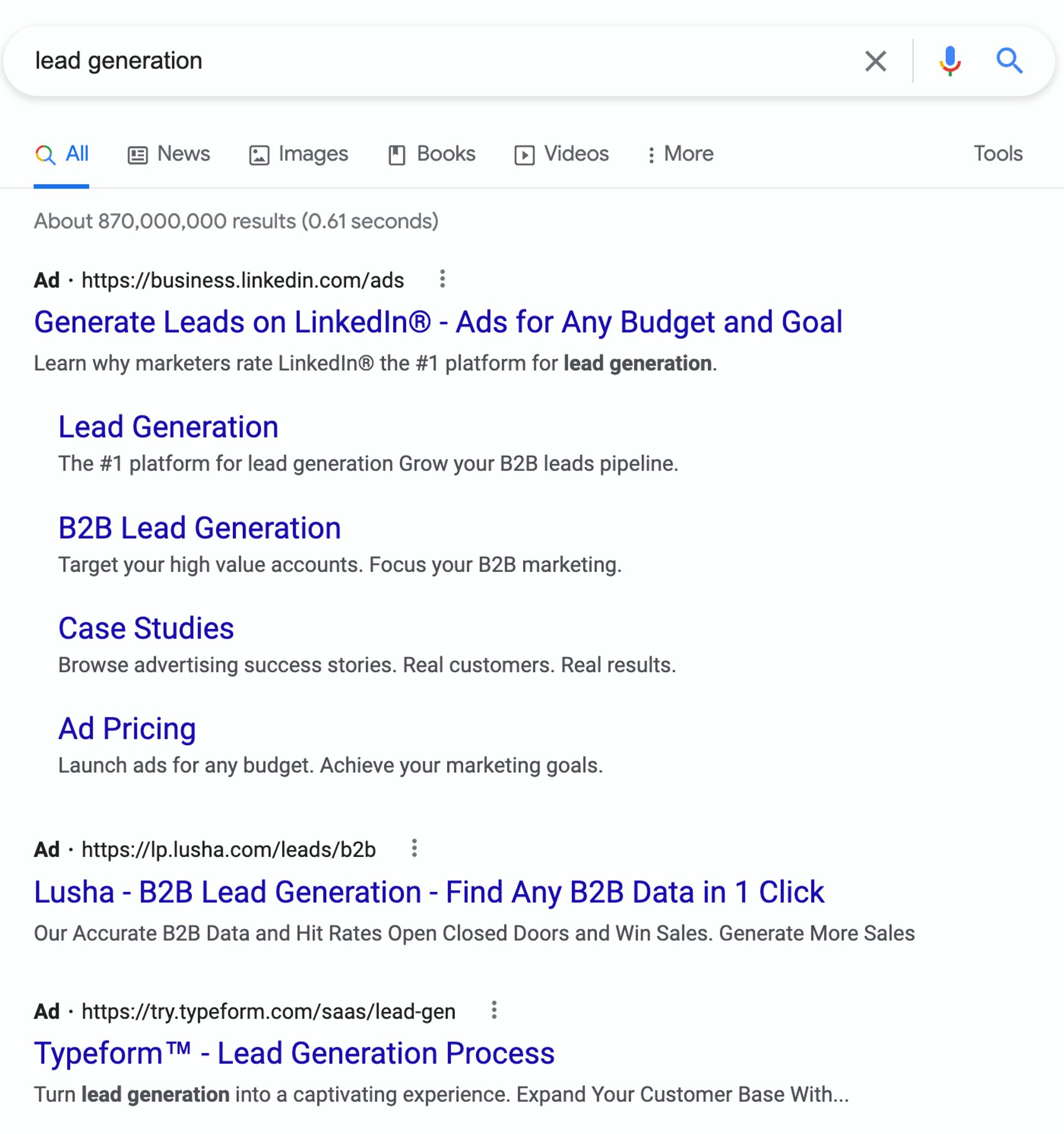Click the voice search microphone icon
The width and height of the screenshot is (1064, 1134).
point(950,61)
